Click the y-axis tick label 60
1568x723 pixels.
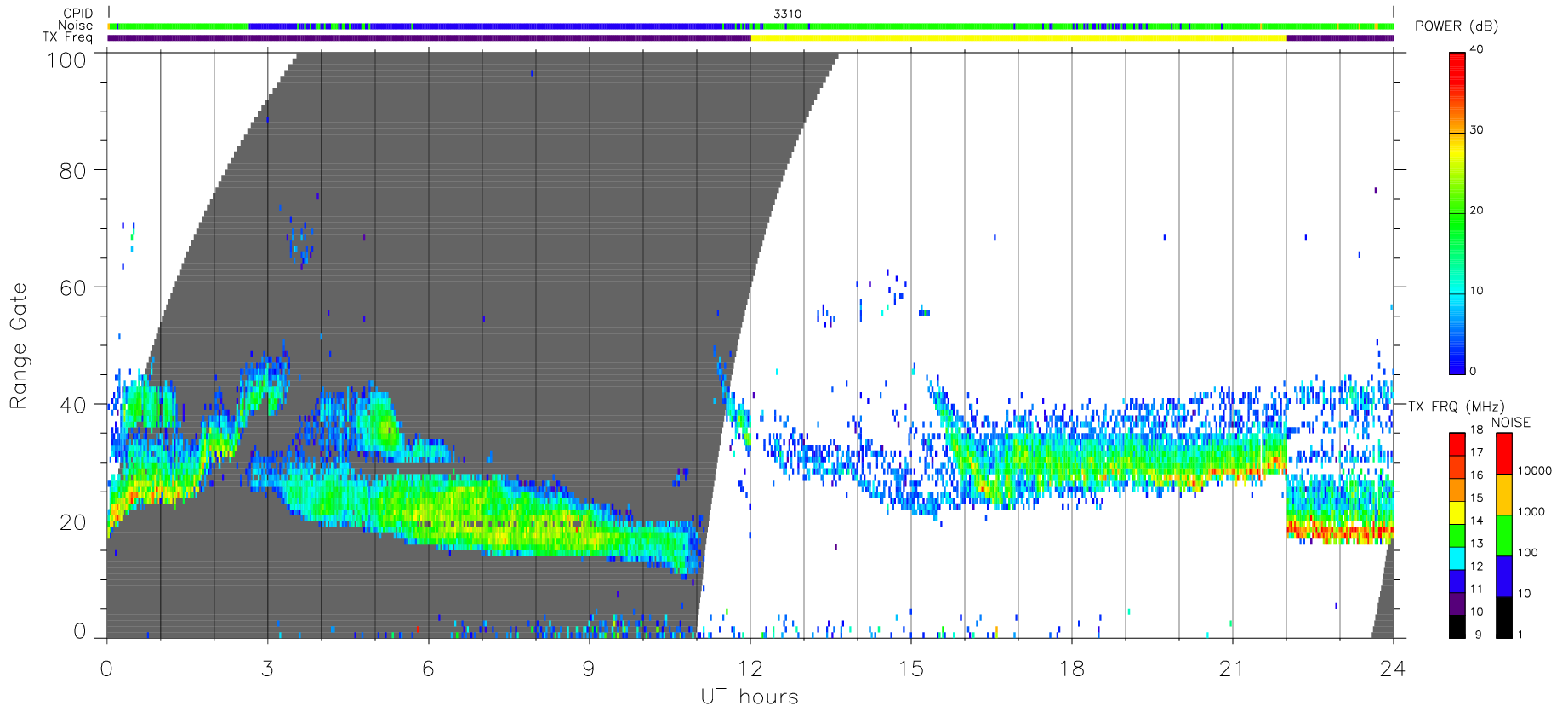tap(72, 287)
